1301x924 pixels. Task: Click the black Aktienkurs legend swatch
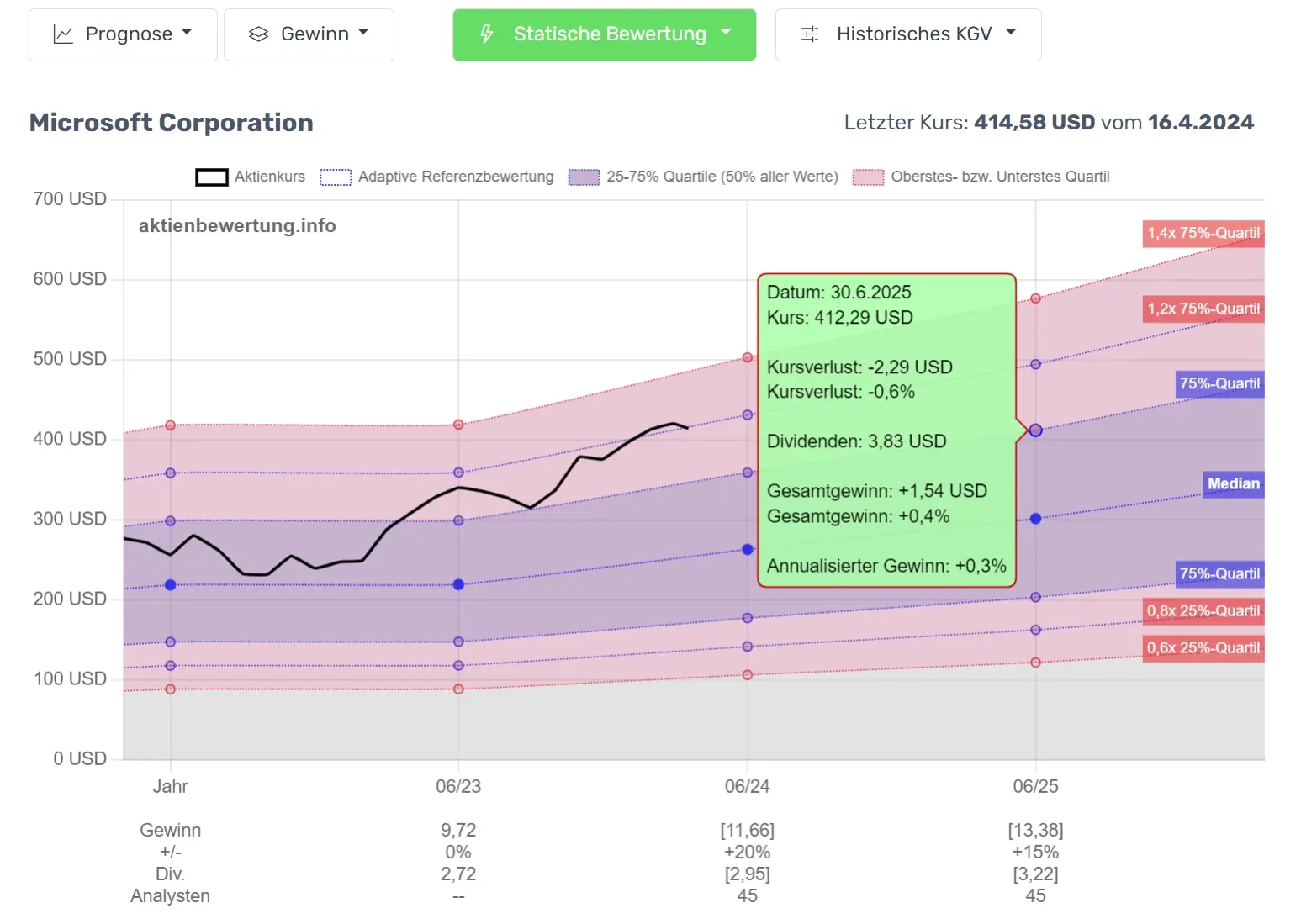tap(212, 177)
